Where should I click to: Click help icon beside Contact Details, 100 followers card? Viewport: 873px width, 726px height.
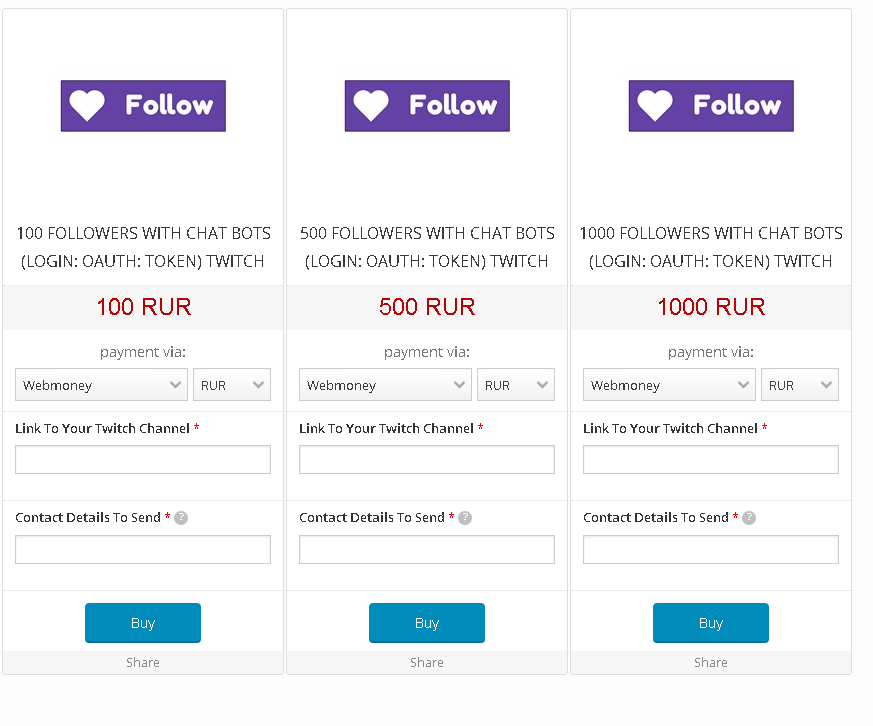point(181,518)
